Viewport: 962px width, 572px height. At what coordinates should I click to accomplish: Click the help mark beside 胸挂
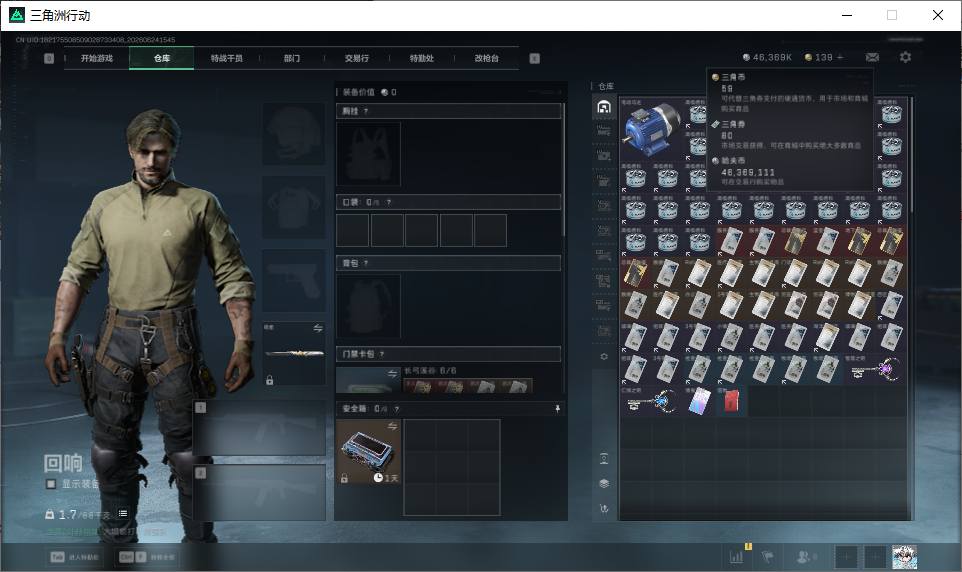[x=366, y=111]
